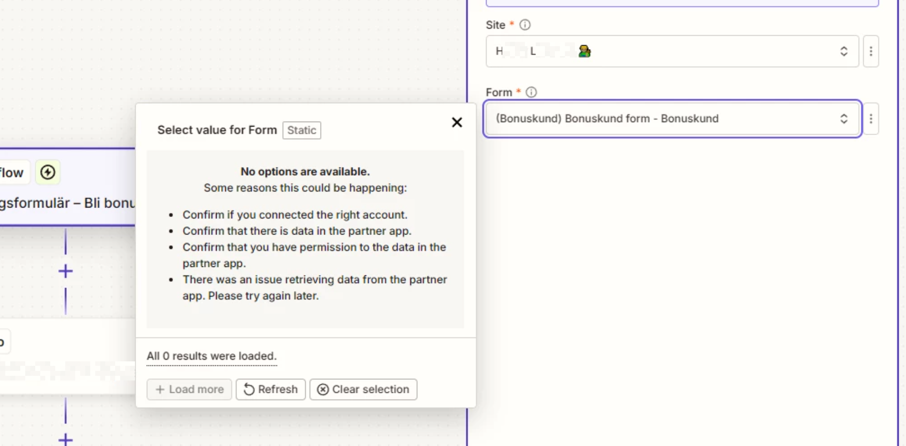Click the info icon next to Form label

pos(531,92)
